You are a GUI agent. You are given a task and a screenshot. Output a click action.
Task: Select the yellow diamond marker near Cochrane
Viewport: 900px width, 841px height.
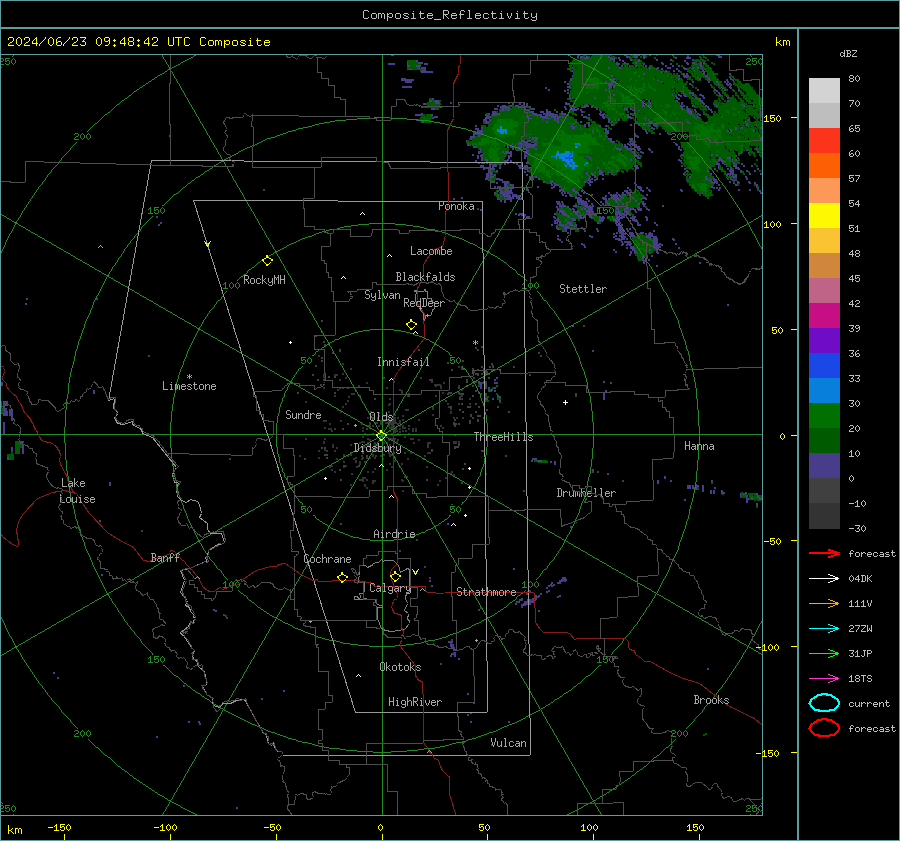pyautogui.click(x=342, y=577)
